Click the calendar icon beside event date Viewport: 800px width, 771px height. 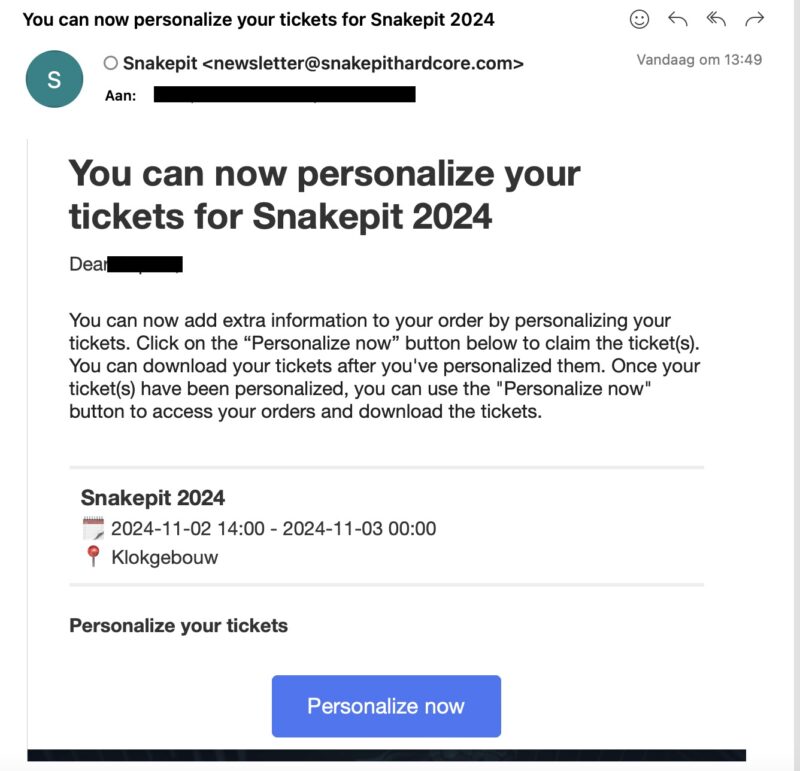click(x=93, y=528)
